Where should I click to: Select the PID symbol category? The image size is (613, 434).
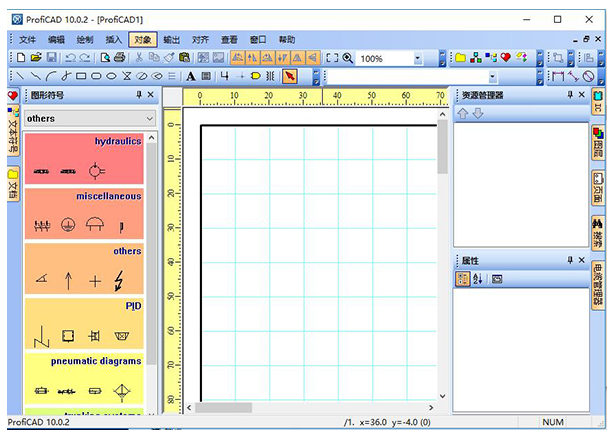[x=84, y=324]
